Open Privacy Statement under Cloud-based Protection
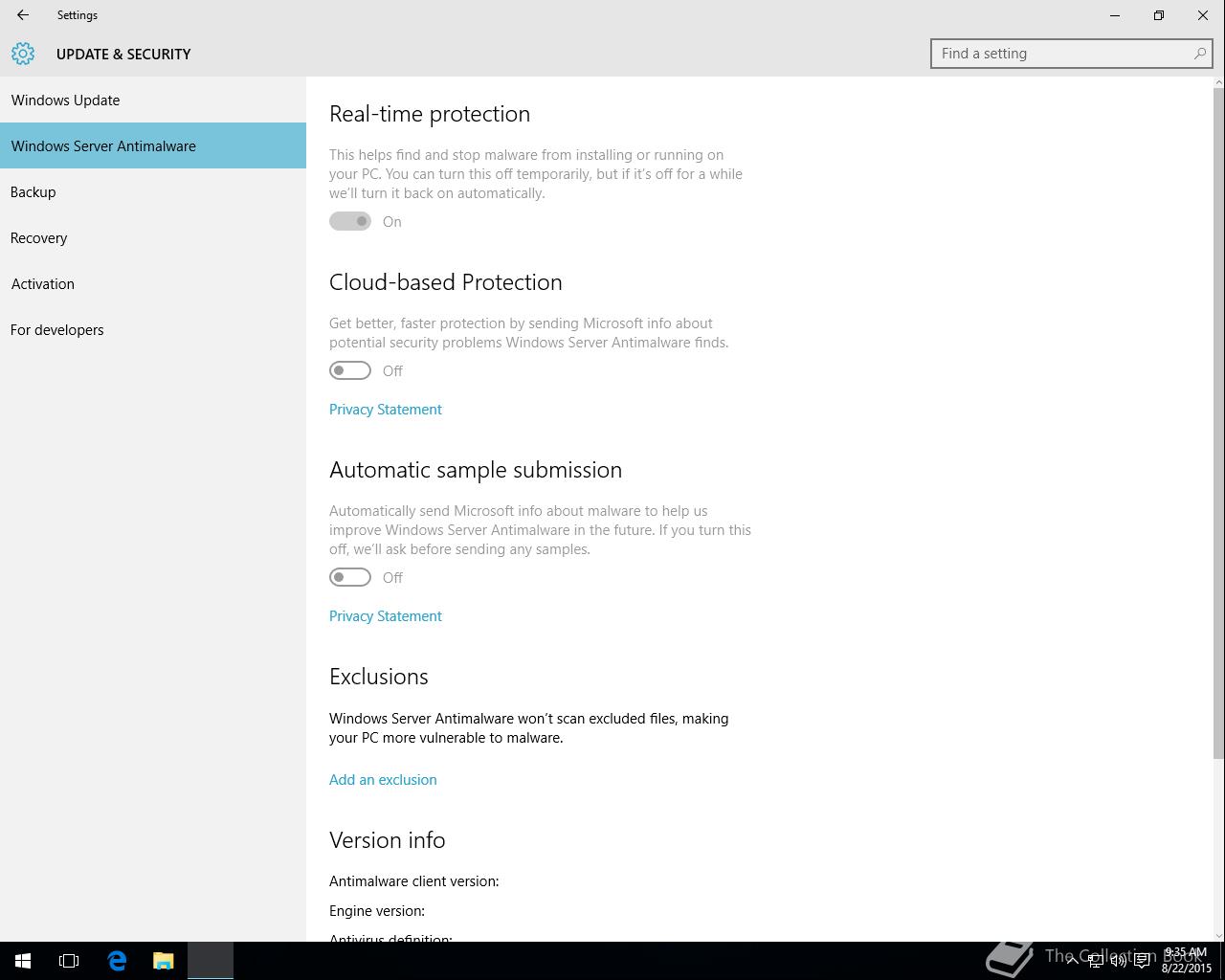This screenshot has width=1225, height=980. click(x=386, y=410)
